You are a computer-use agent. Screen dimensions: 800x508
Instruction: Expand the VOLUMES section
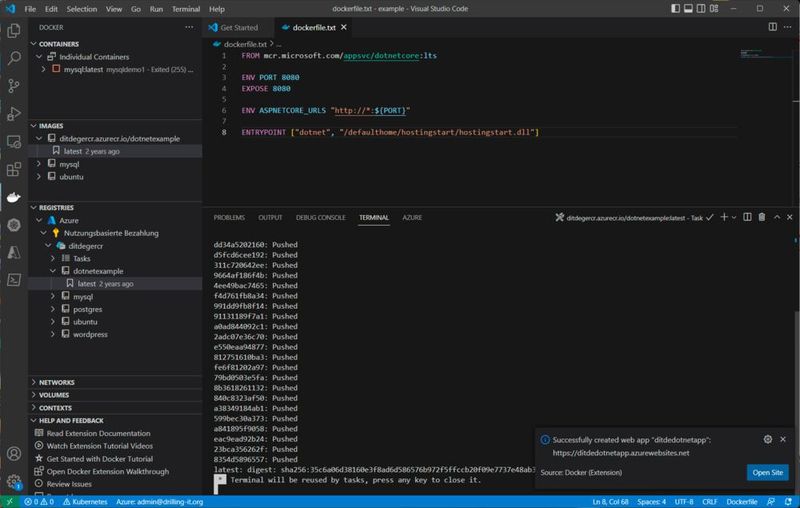pos(56,395)
